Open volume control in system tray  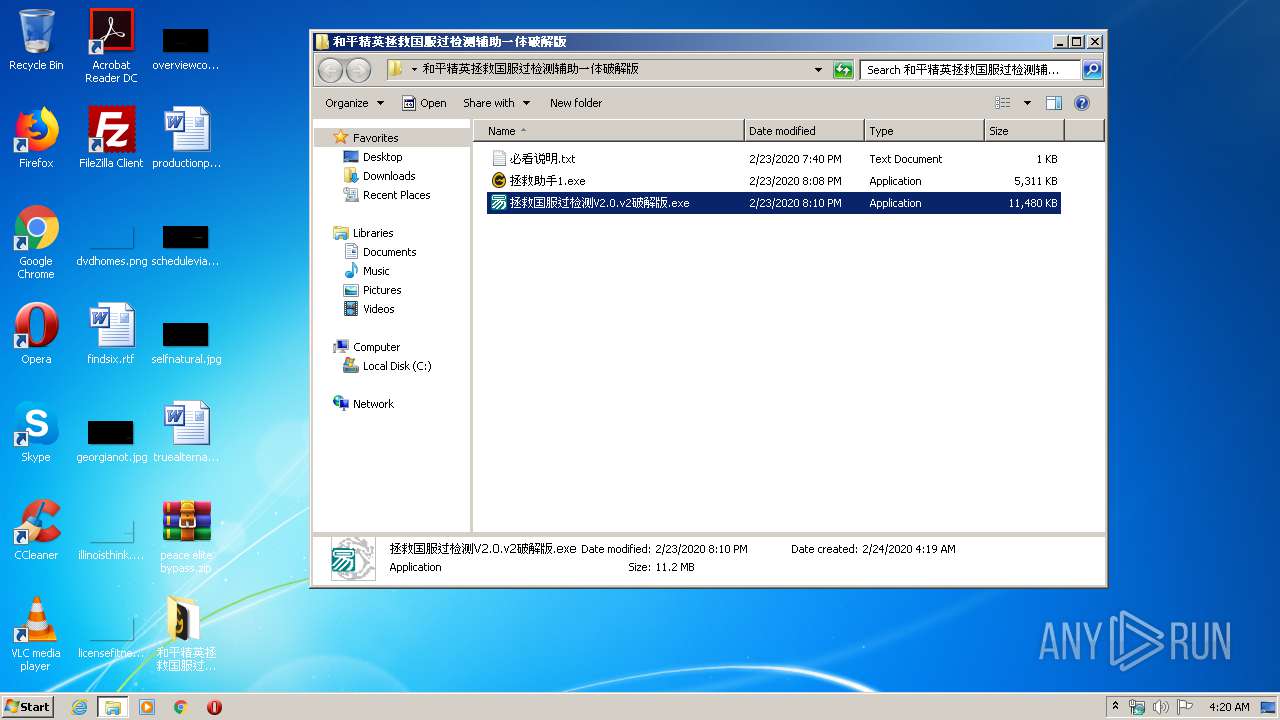coord(1161,707)
